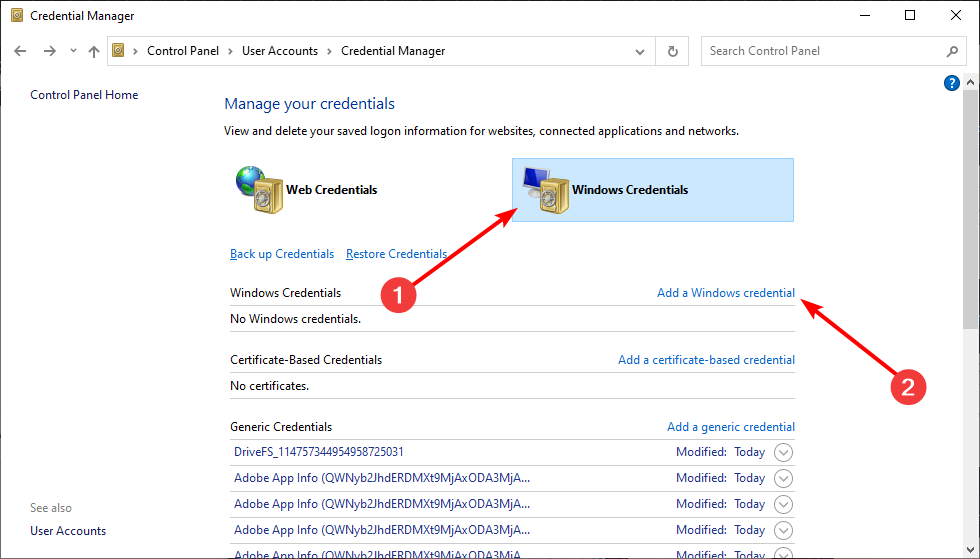The height and width of the screenshot is (559, 980).
Task: Click Back up Credentials link
Action: tap(282, 254)
